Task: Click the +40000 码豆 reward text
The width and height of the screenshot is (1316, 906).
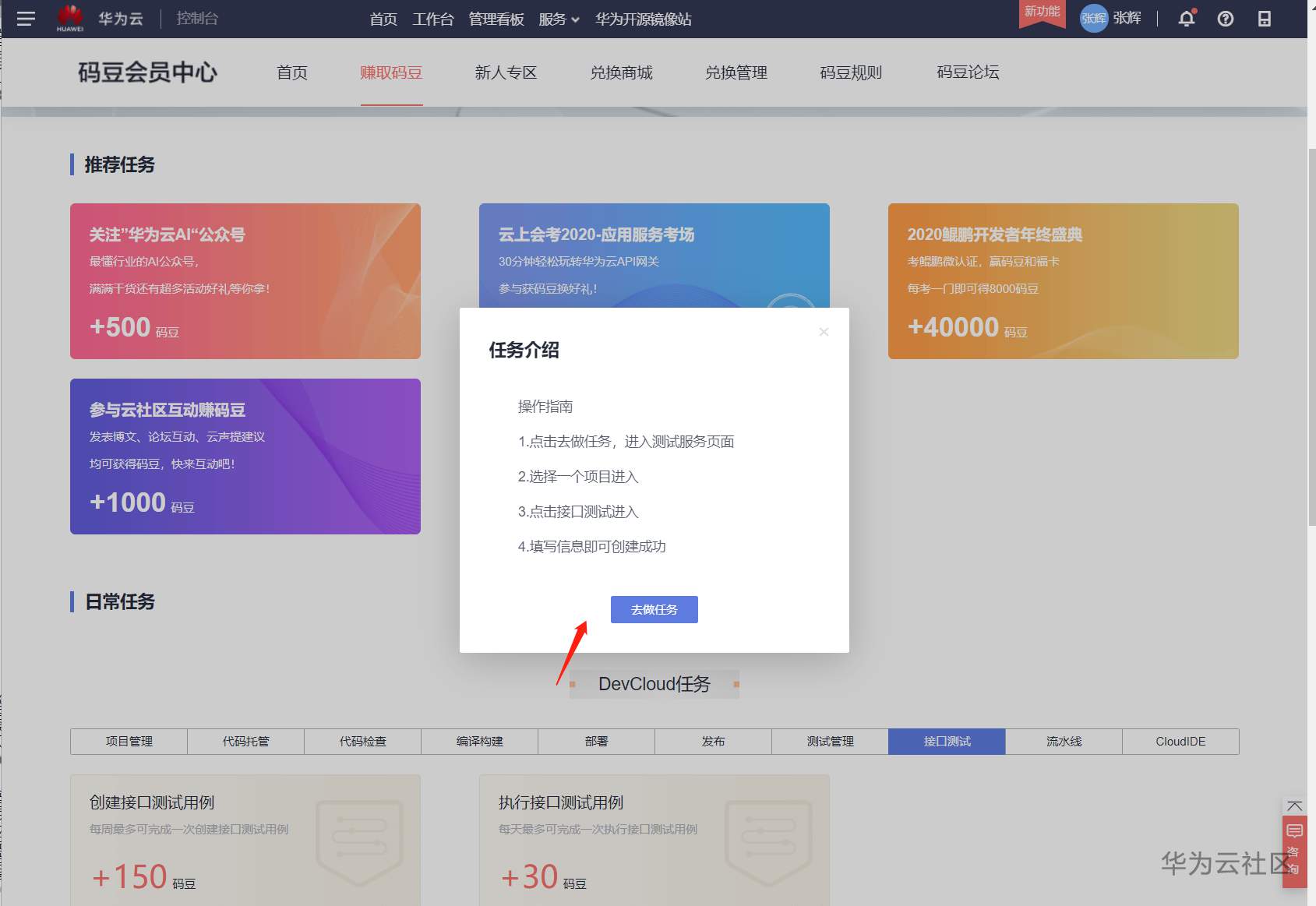Action: tap(968, 327)
